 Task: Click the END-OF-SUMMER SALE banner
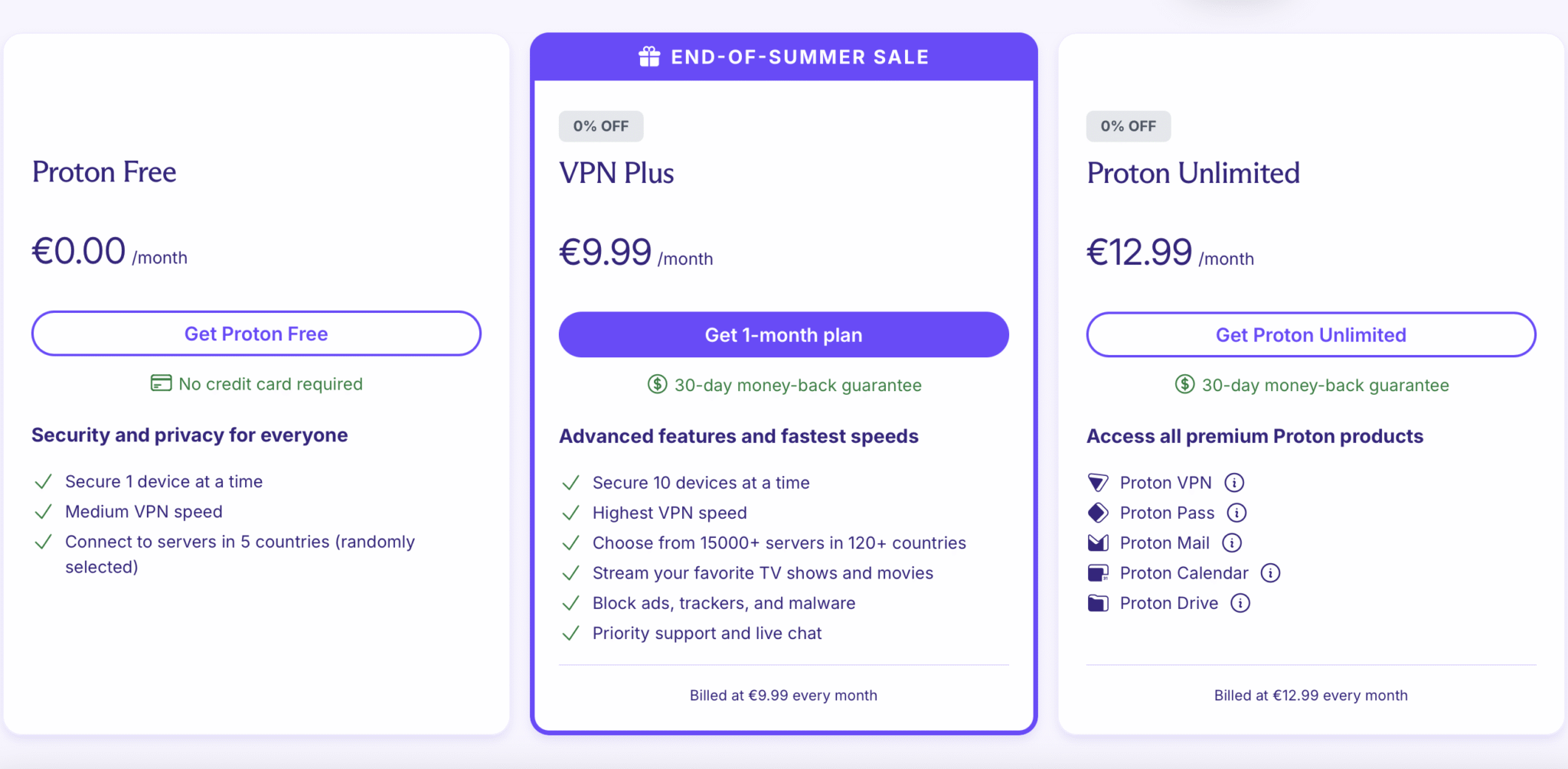pyautogui.click(x=783, y=55)
